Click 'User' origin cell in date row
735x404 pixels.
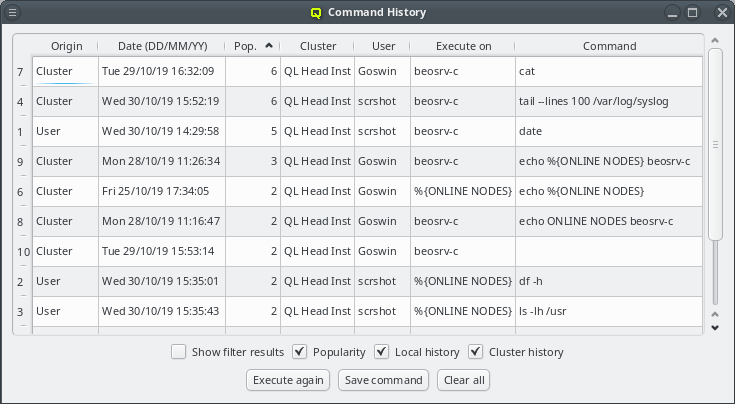coord(65,131)
